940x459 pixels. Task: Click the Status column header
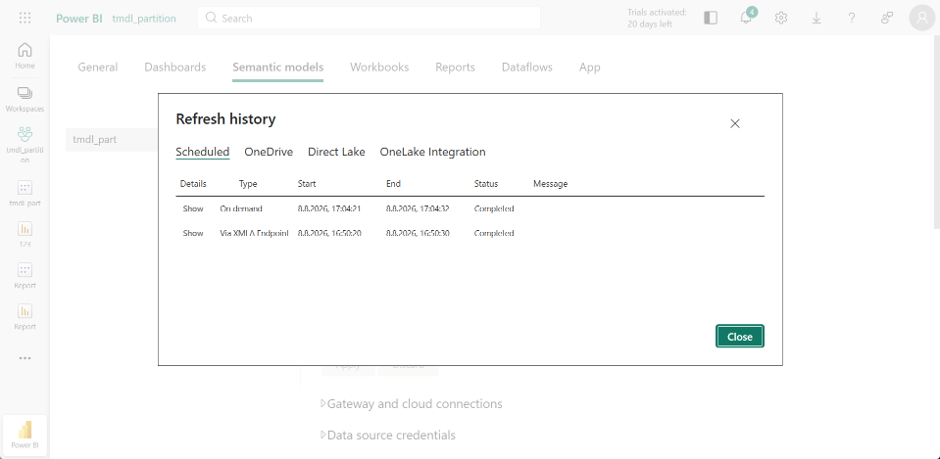pos(486,184)
